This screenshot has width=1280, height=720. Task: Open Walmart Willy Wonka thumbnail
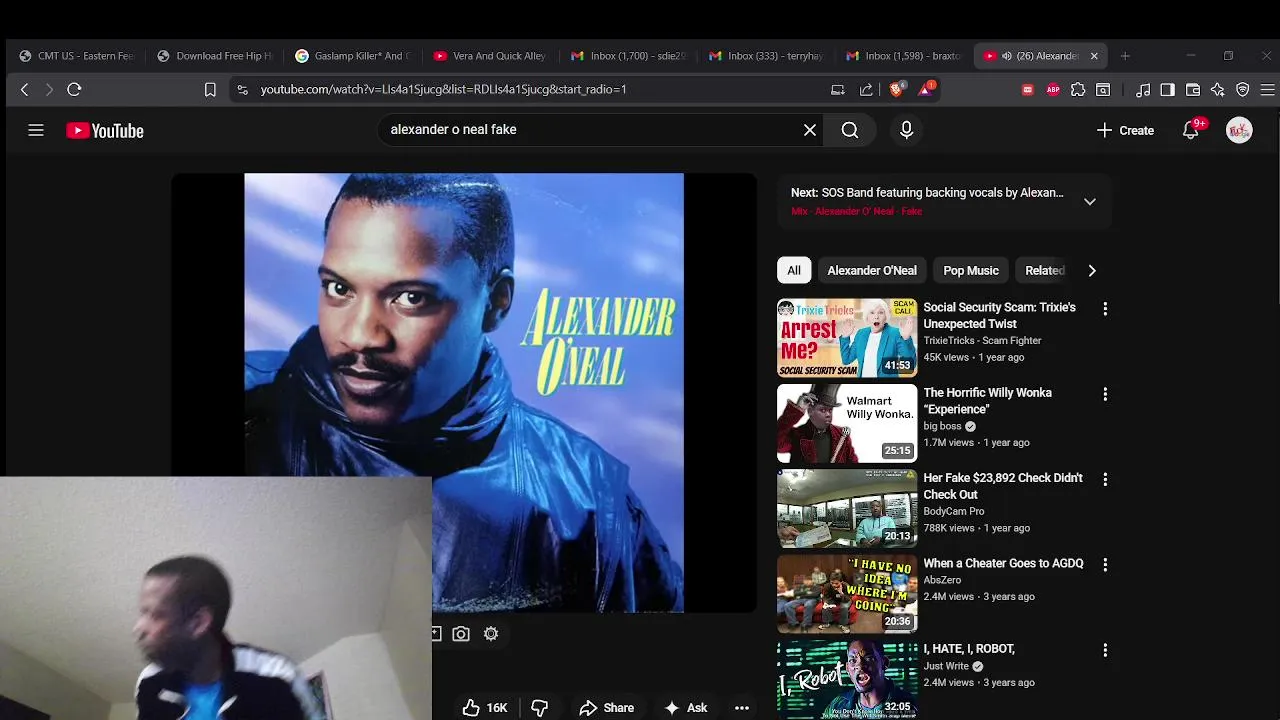[847, 423]
